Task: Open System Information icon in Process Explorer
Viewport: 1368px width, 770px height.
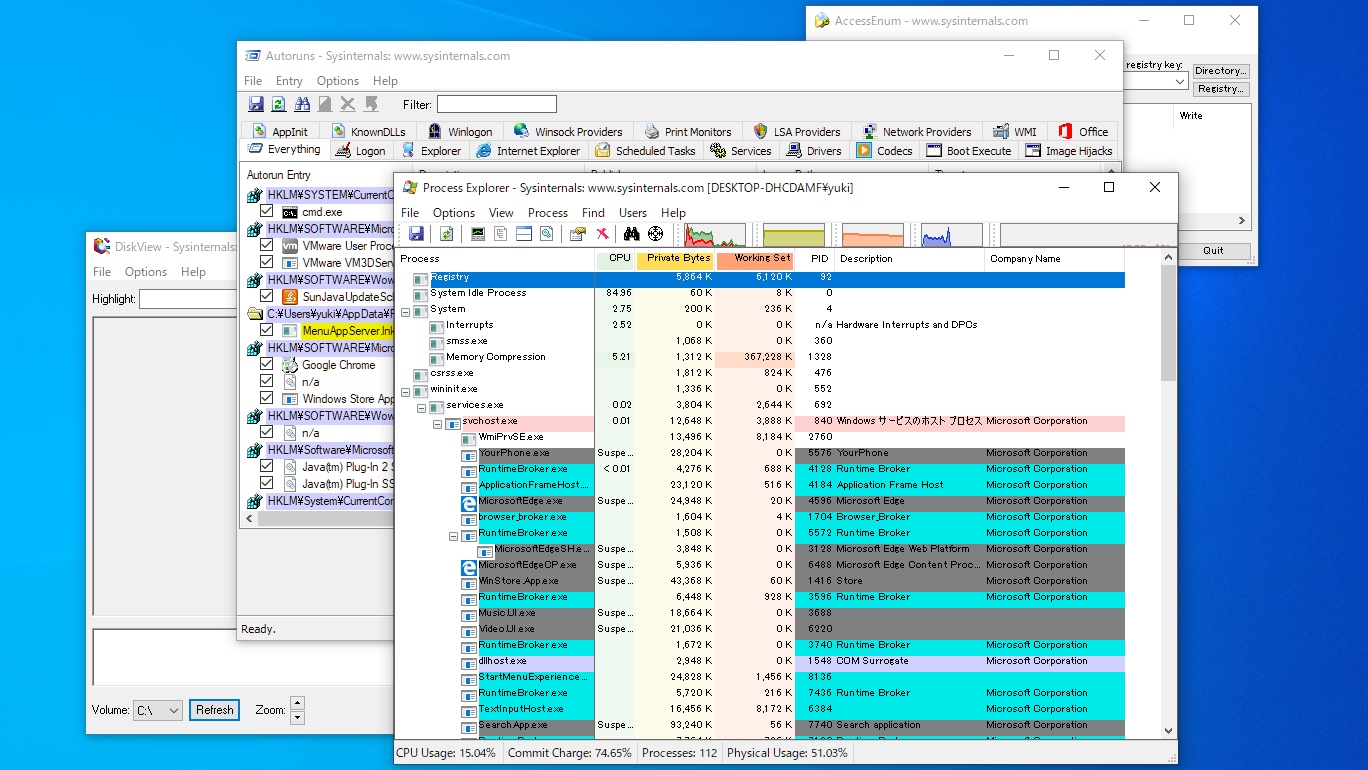Action: (x=478, y=234)
